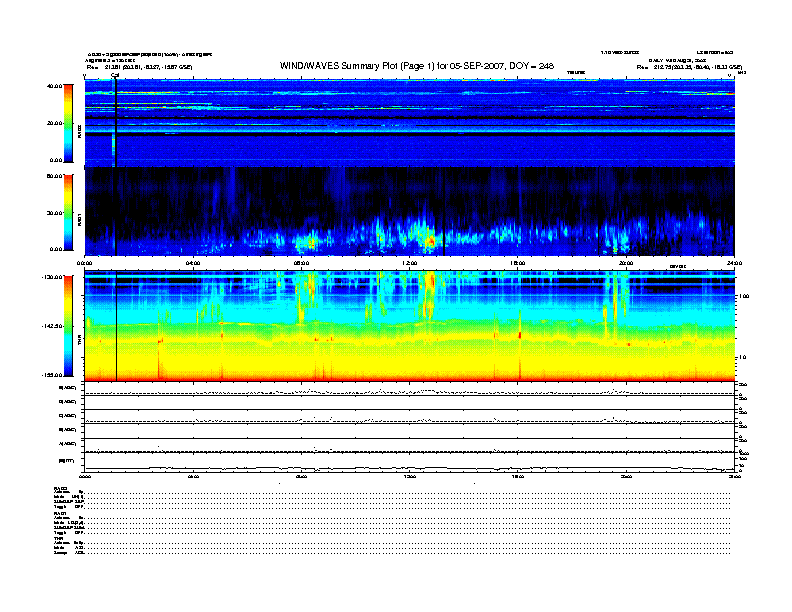
Task: Click the 16:00 tick label under the RAD1 spectrogram
Action: coord(518,263)
